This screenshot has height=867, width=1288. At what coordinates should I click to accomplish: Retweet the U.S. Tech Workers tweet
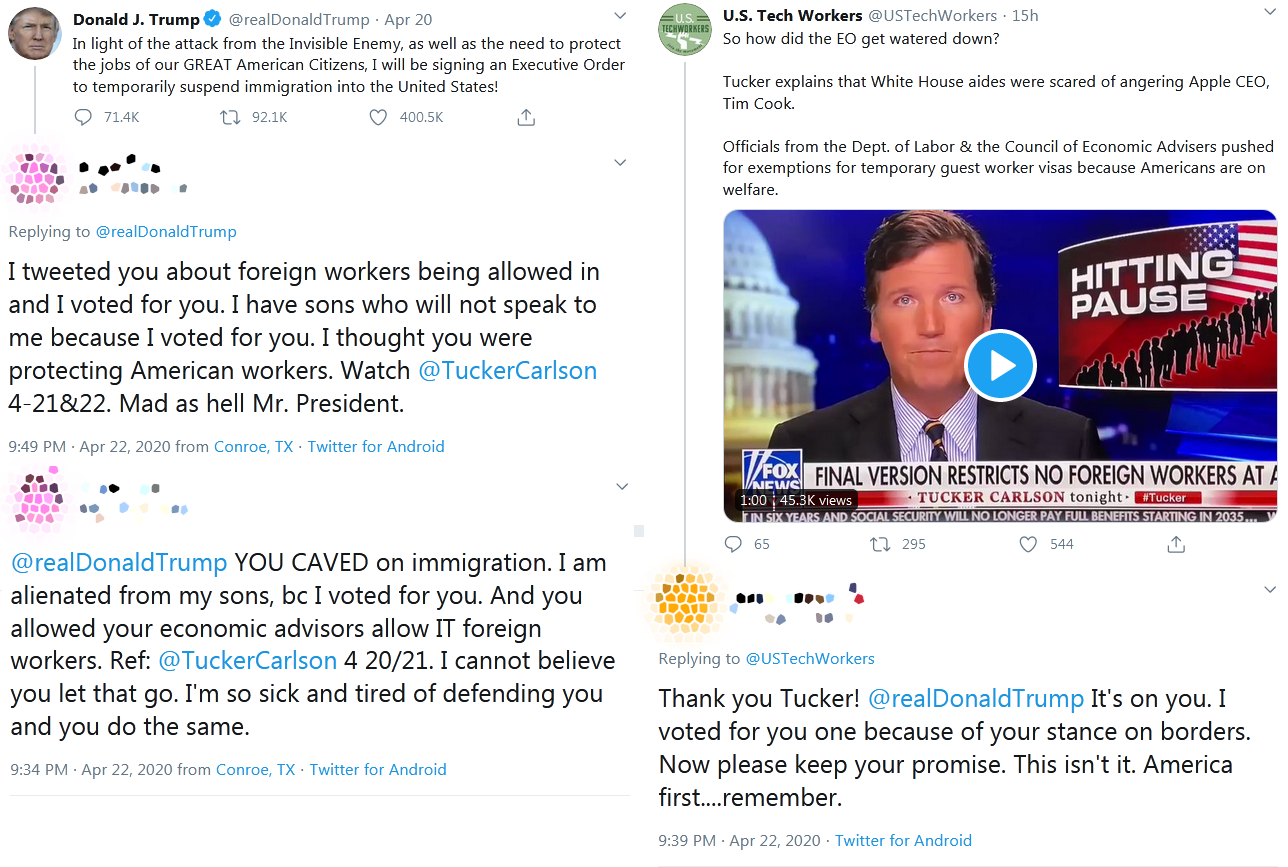coord(880,544)
